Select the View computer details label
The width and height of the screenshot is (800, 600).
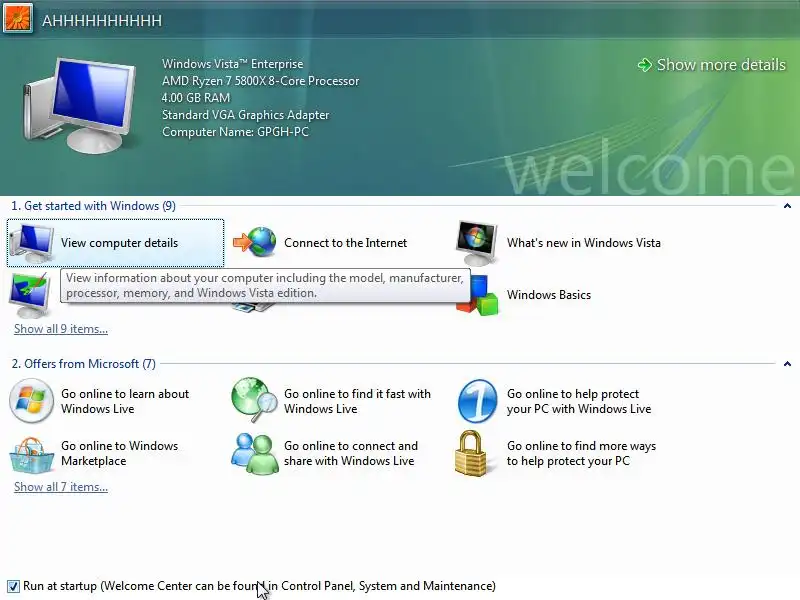(119, 243)
